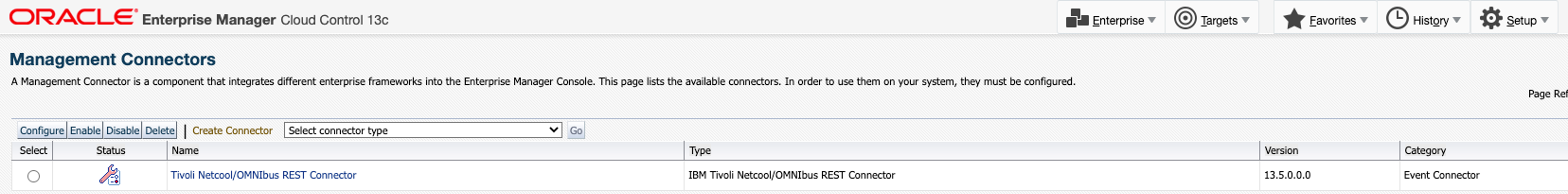
Task: Click the History clock icon
Action: tap(1397, 19)
